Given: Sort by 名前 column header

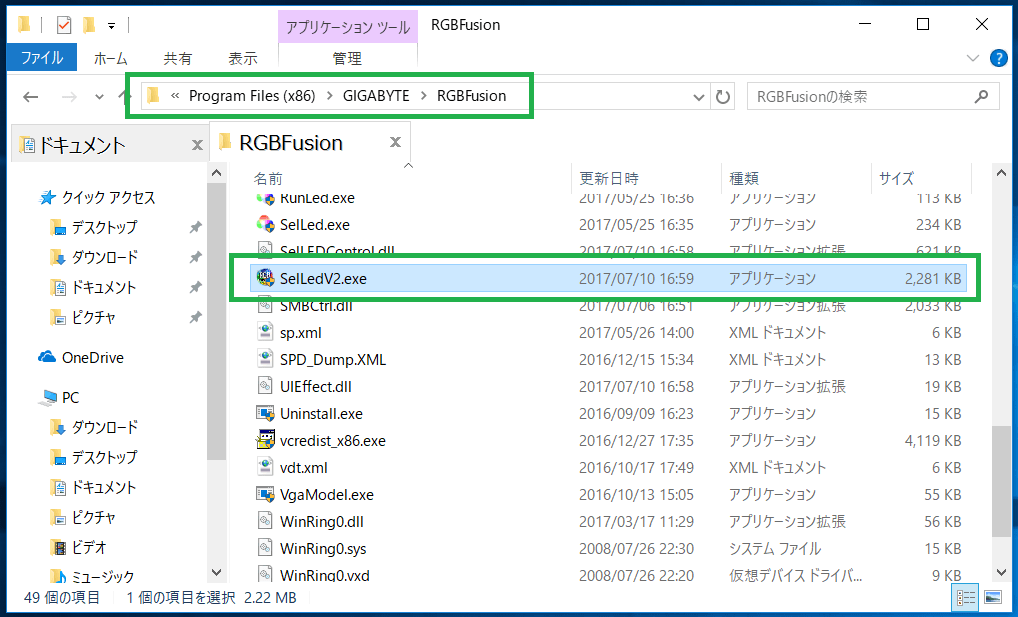Looking at the screenshot, I should click(268, 179).
